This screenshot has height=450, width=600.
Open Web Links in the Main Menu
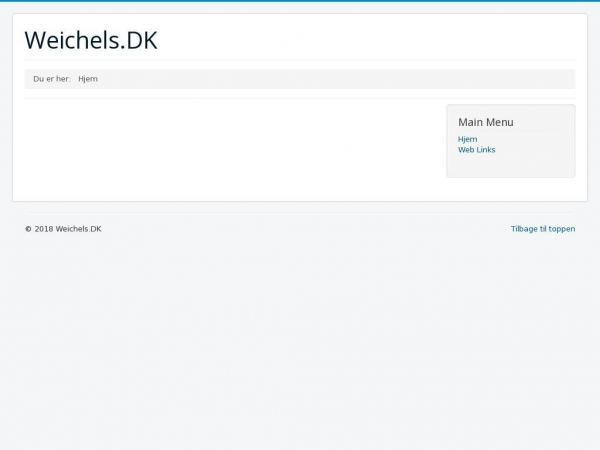[x=476, y=150]
